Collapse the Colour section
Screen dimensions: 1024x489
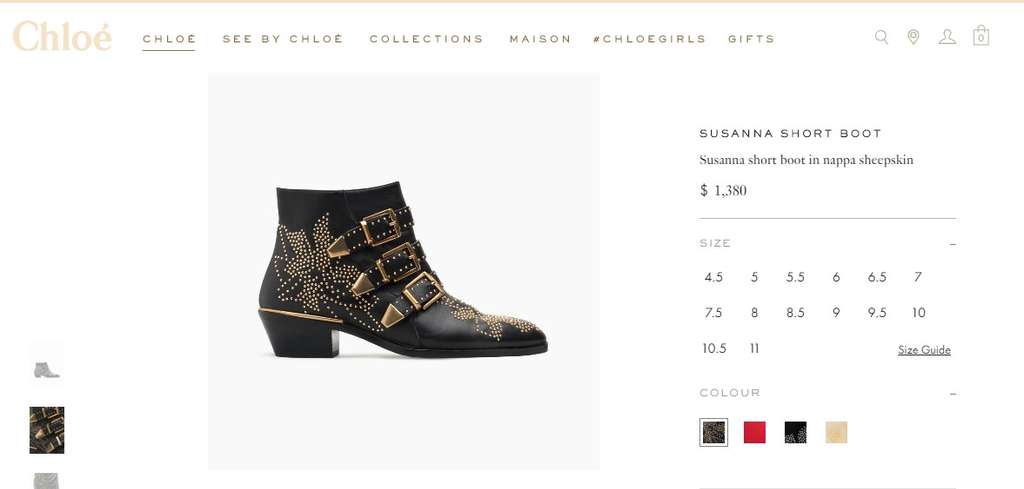(952, 394)
